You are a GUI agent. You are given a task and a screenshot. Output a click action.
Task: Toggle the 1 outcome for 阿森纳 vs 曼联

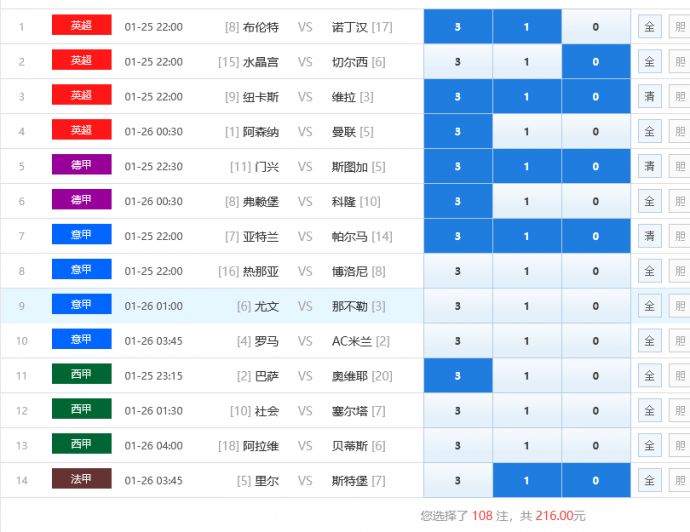[527, 131]
